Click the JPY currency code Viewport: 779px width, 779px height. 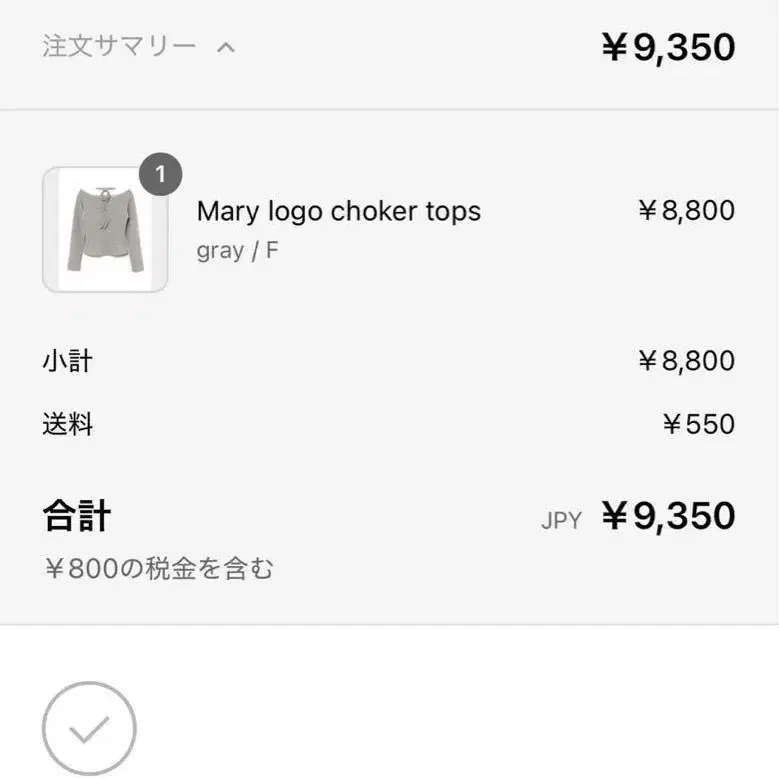point(561,520)
